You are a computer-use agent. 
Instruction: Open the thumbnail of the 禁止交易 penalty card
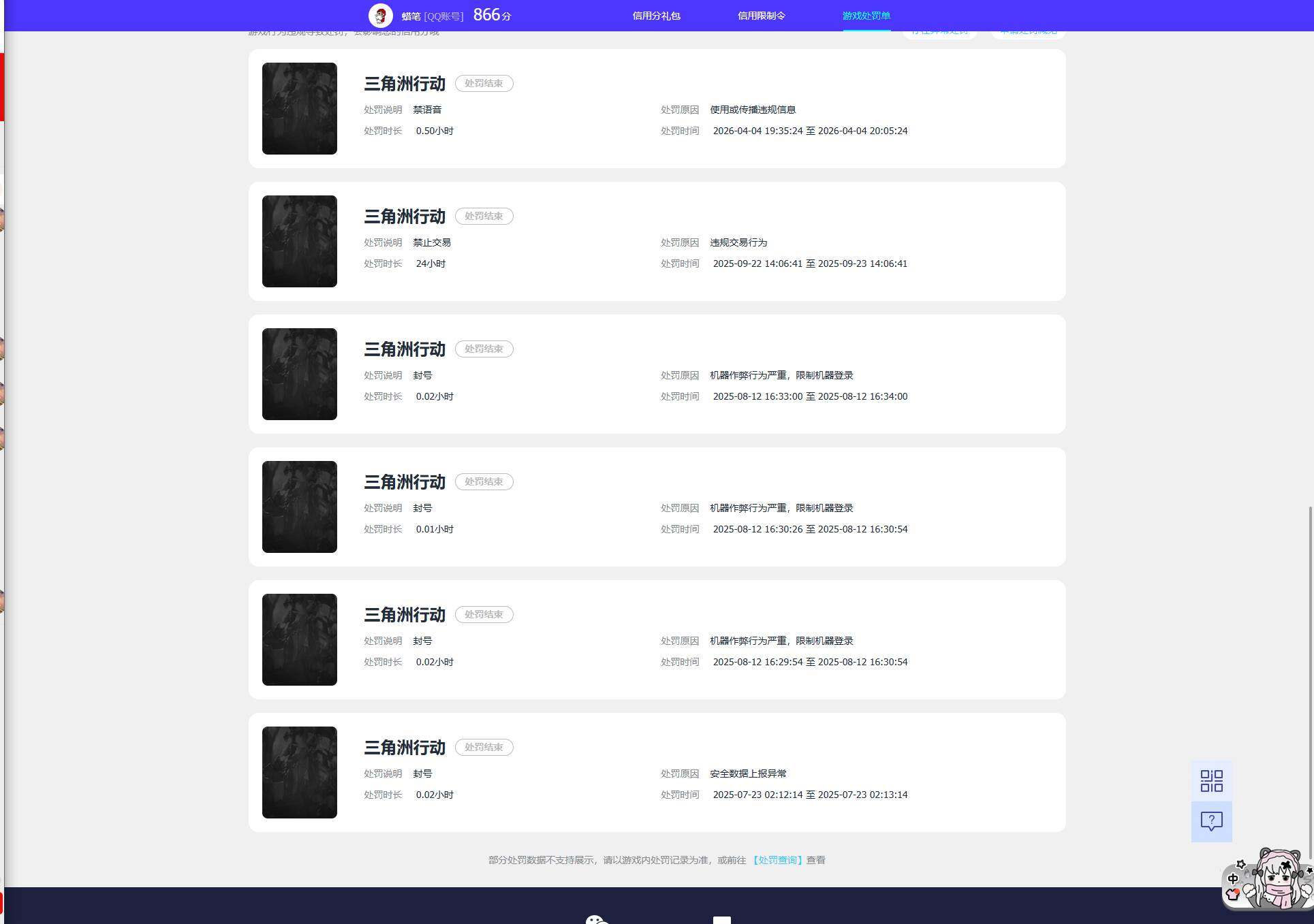[300, 241]
